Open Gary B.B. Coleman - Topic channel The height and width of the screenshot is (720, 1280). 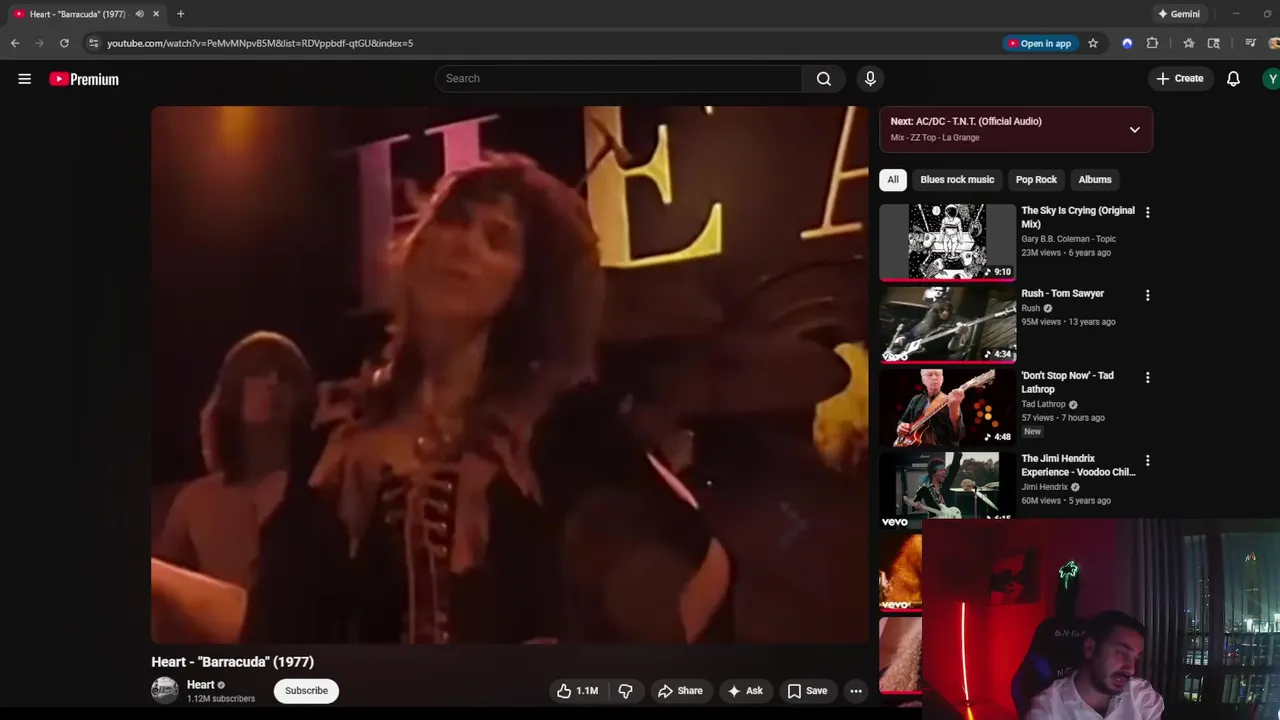[1068, 239]
